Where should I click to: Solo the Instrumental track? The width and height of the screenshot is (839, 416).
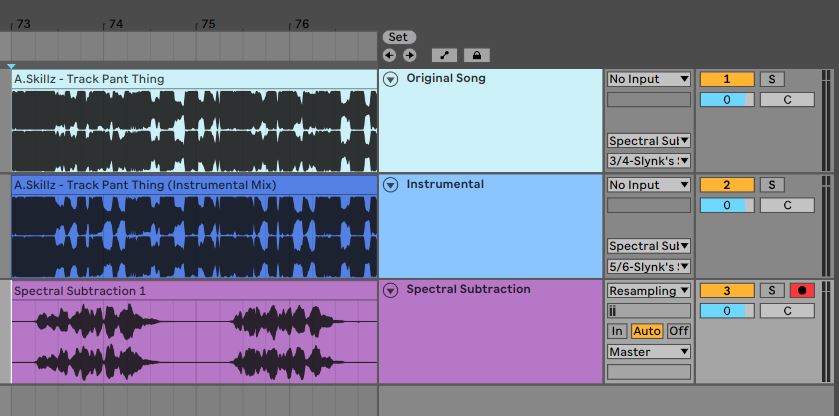771,185
